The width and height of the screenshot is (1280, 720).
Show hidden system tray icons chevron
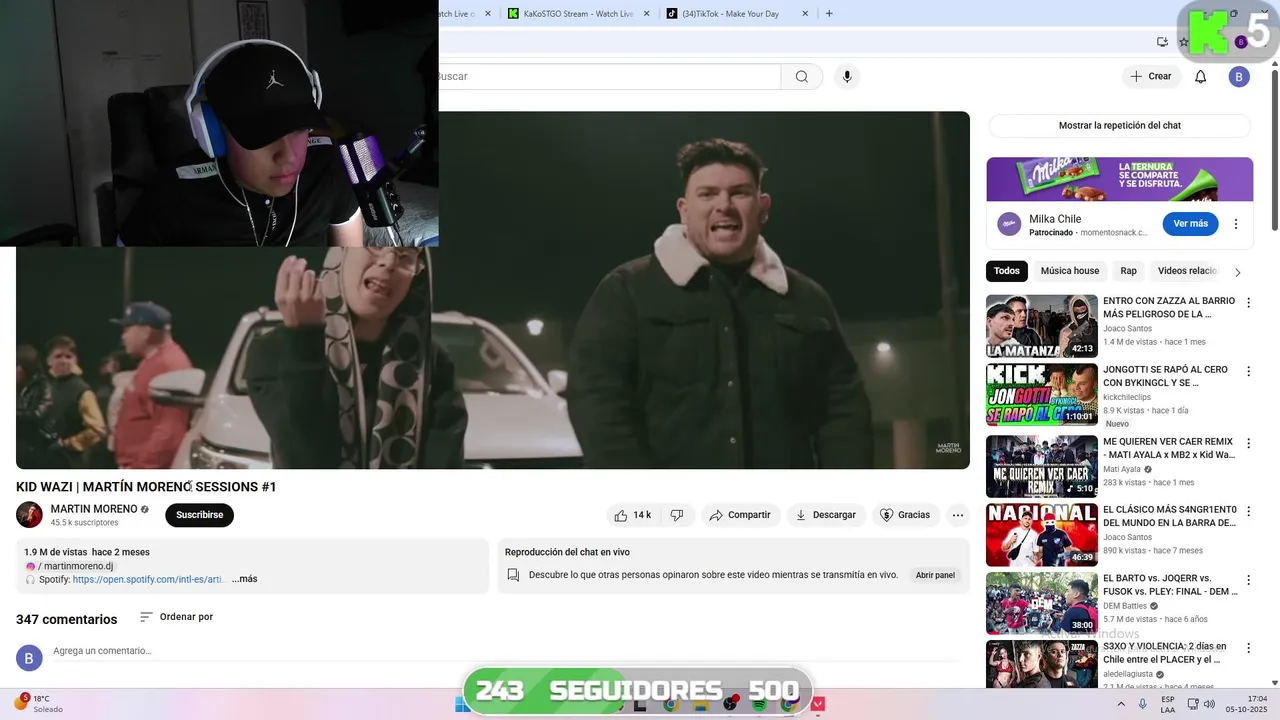coord(1122,704)
